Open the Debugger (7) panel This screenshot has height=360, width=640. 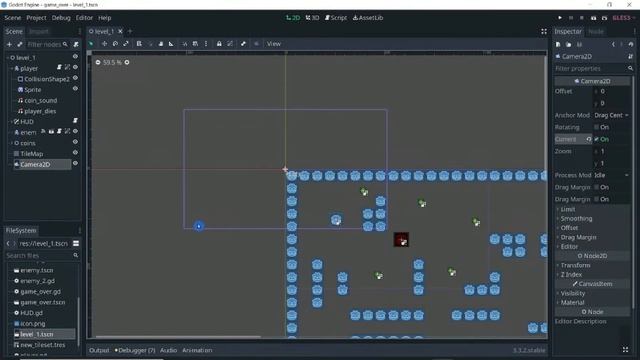135,350
